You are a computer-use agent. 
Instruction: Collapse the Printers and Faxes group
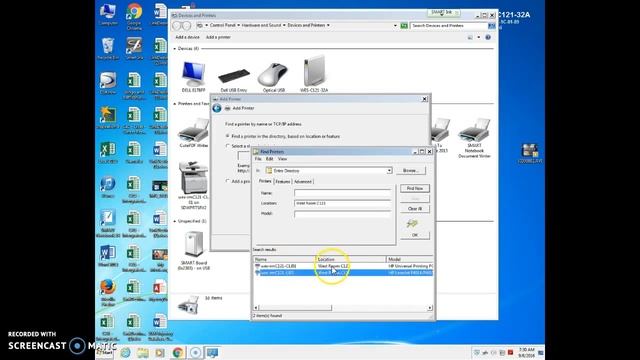click(175, 104)
